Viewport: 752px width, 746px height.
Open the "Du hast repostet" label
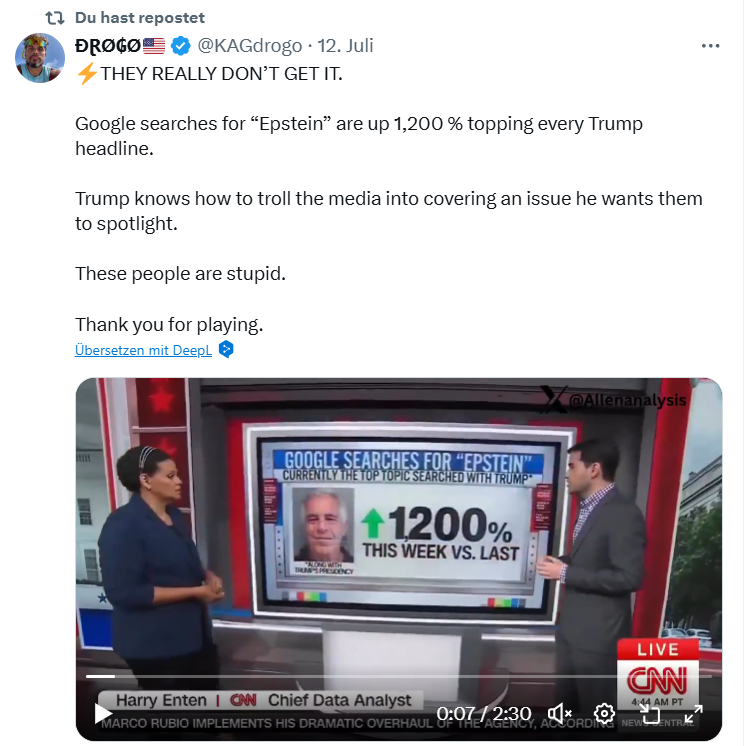(x=140, y=18)
